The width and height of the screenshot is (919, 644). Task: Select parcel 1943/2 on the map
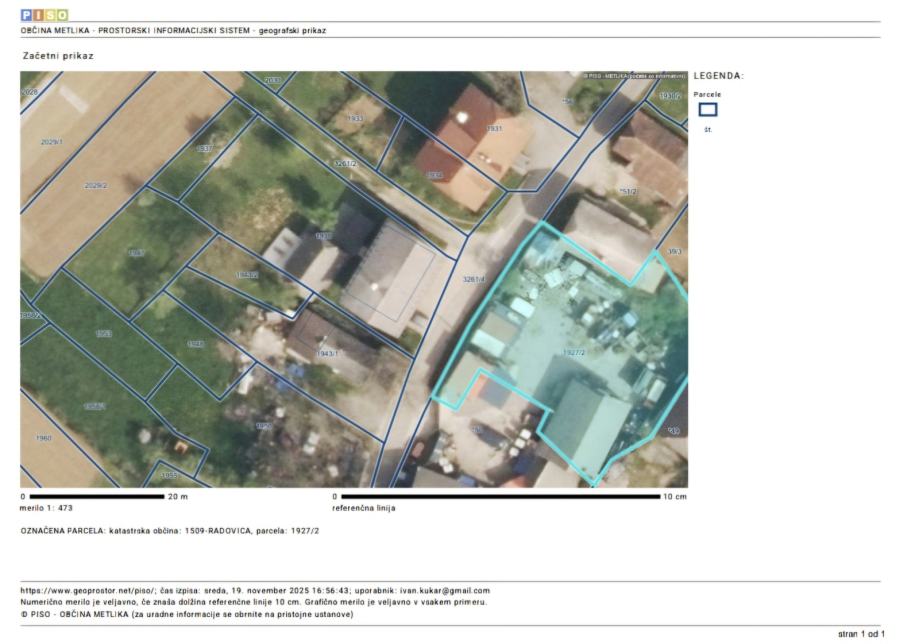[247, 274]
